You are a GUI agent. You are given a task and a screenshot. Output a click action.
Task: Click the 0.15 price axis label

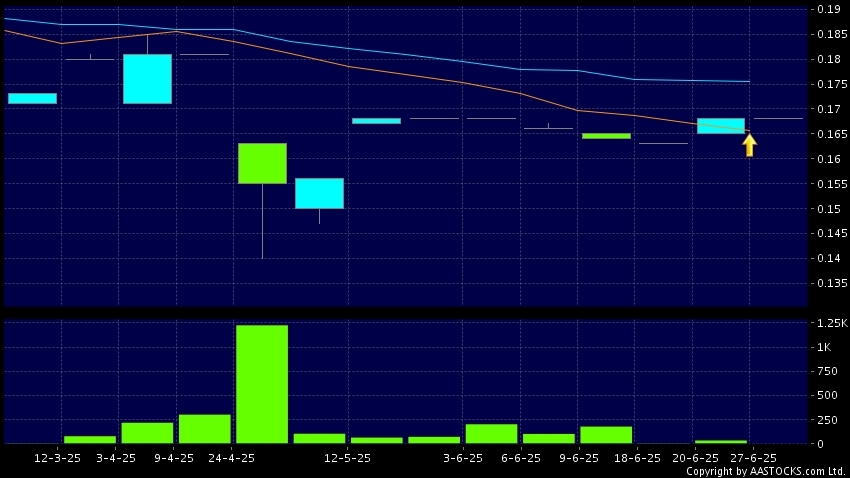pyautogui.click(x=828, y=209)
